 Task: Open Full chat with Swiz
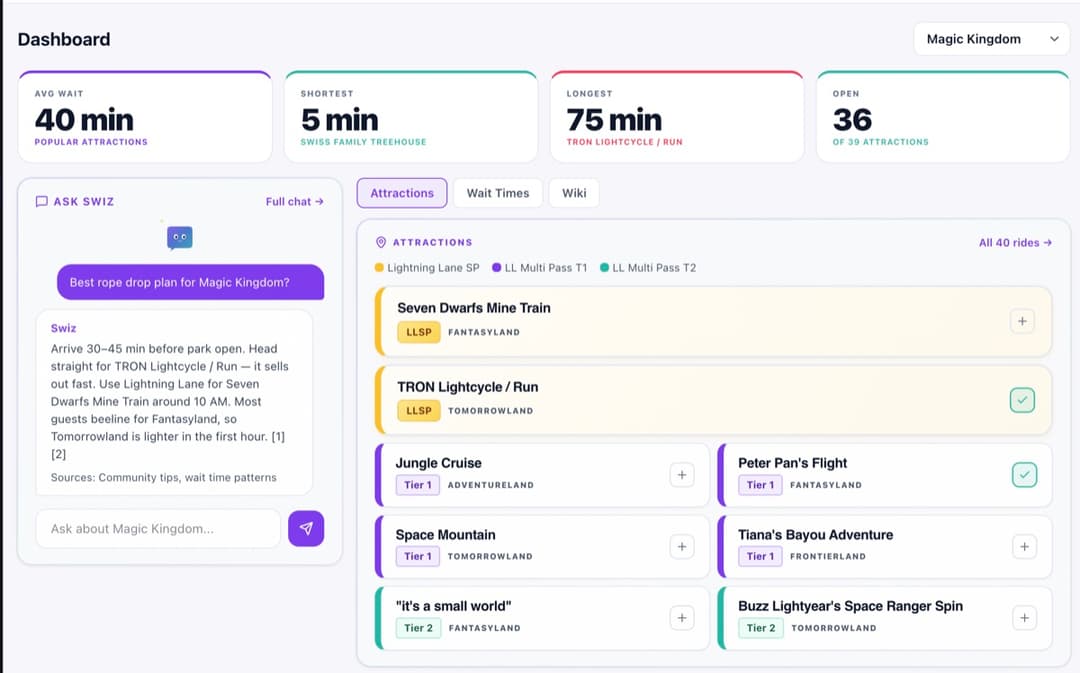pos(294,201)
